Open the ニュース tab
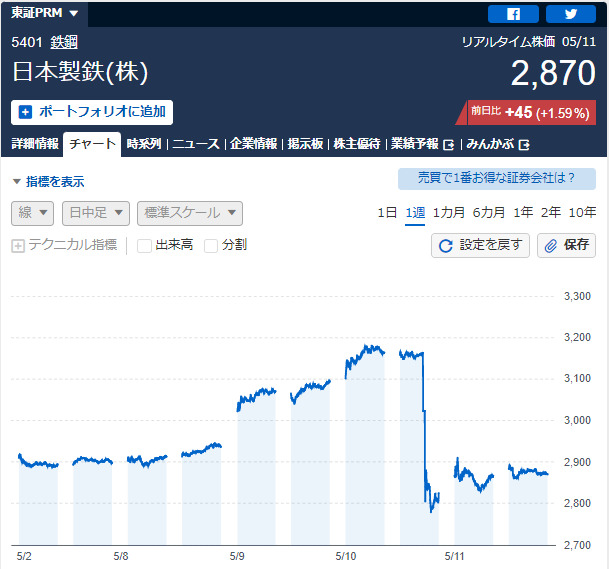Viewport: 609px width, 569px height. (x=196, y=144)
